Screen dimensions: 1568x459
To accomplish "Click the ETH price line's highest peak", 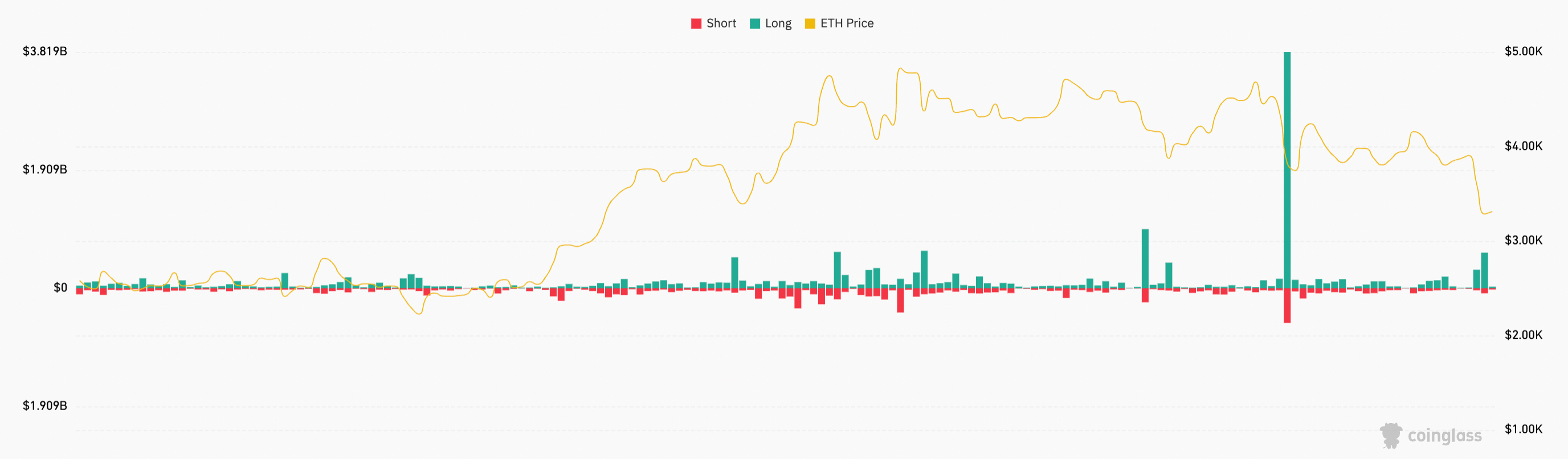I will [x=900, y=69].
